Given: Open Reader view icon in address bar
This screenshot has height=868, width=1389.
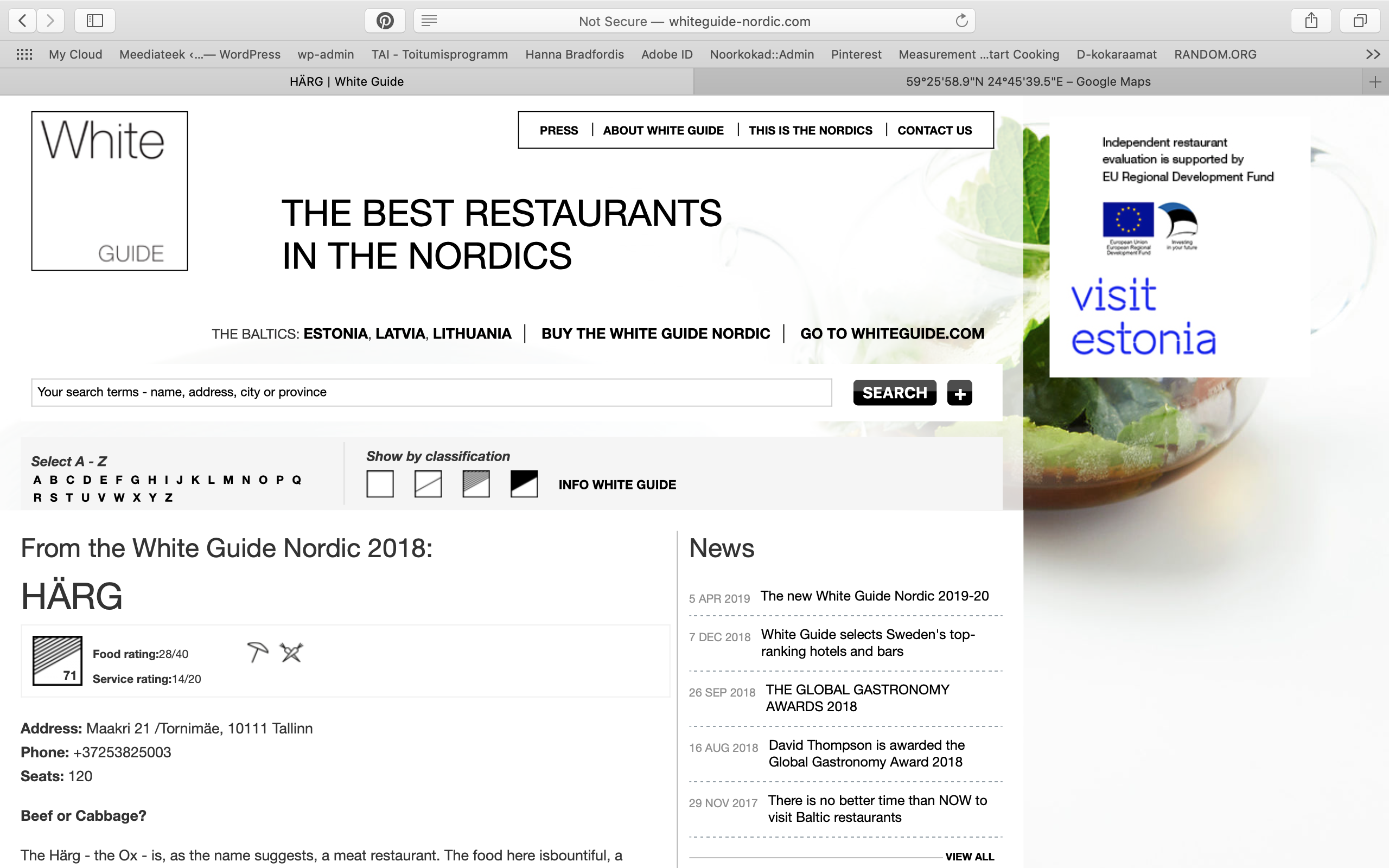Looking at the screenshot, I should pos(429,21).
